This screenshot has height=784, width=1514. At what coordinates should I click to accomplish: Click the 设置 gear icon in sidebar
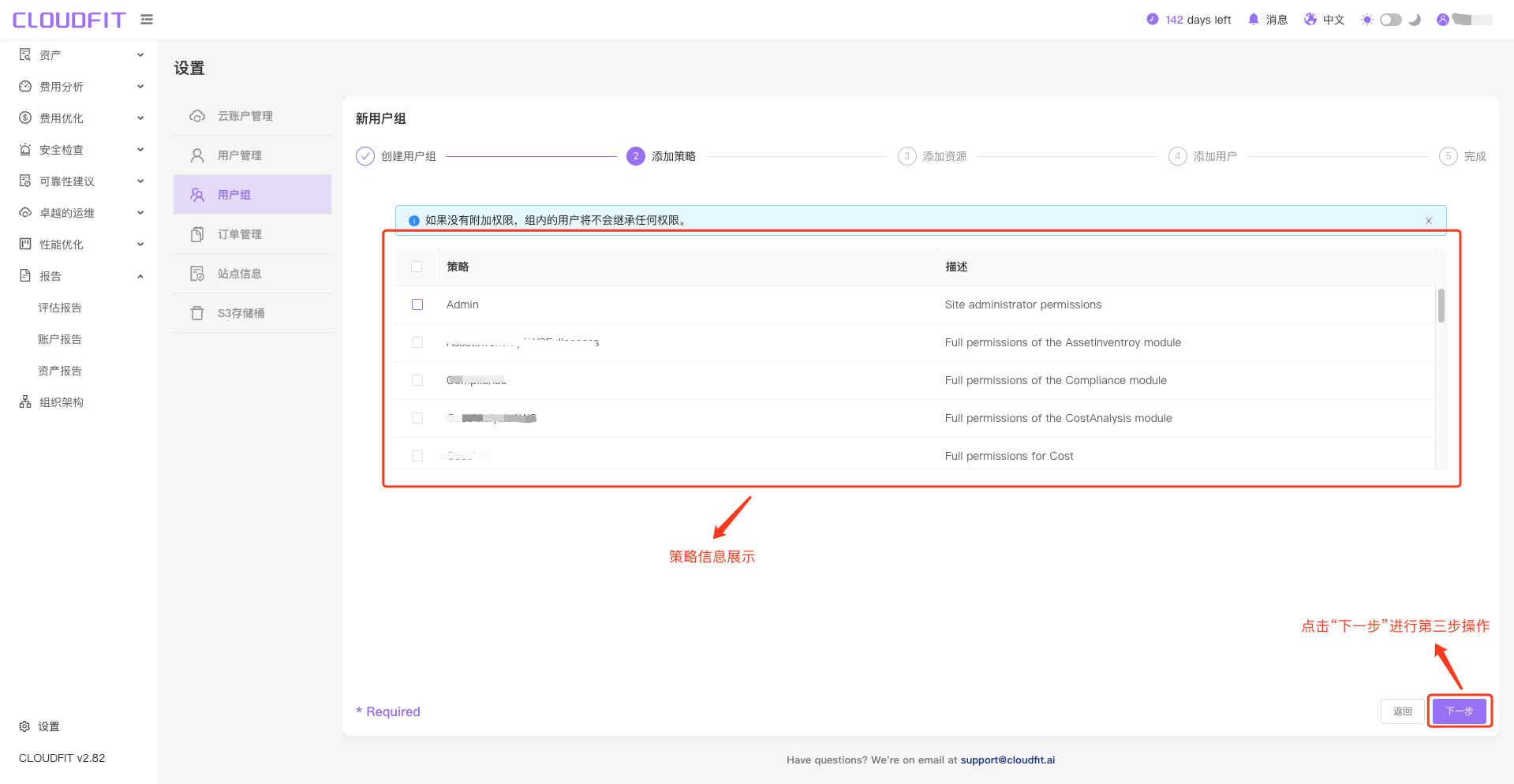[x=24, y=726]
